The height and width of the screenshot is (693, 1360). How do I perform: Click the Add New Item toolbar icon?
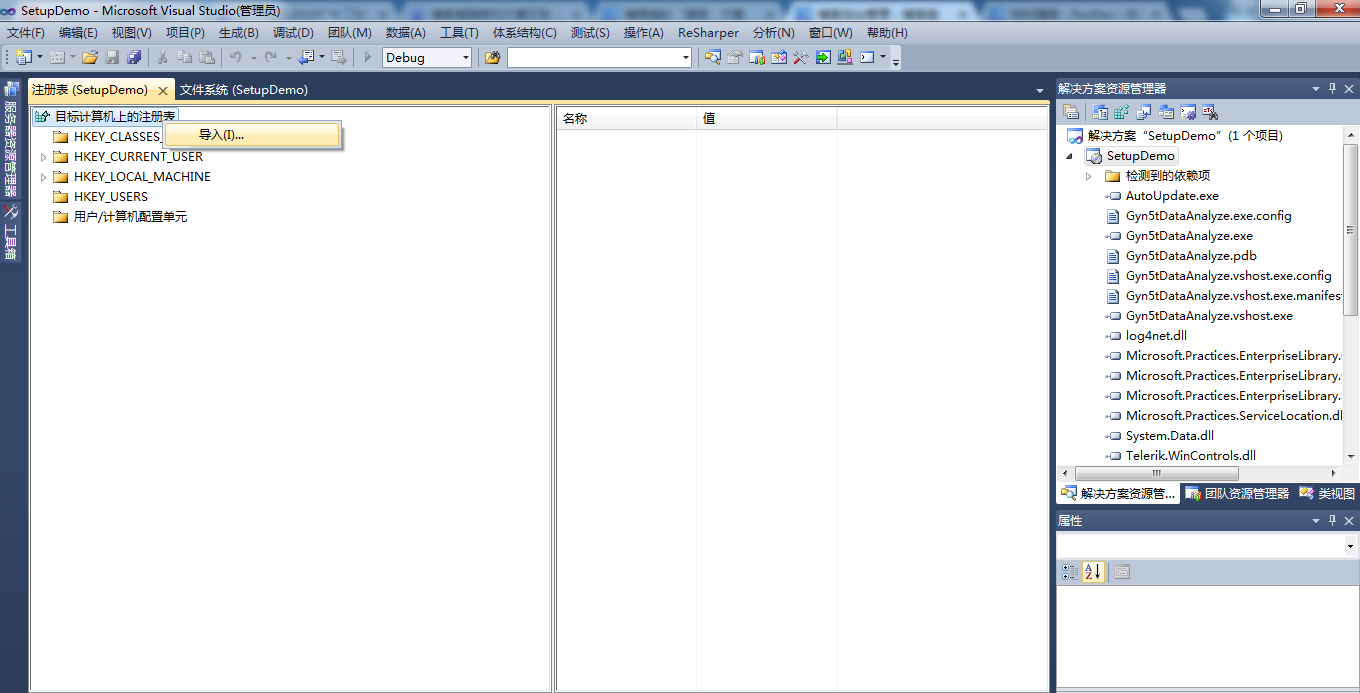57,58
